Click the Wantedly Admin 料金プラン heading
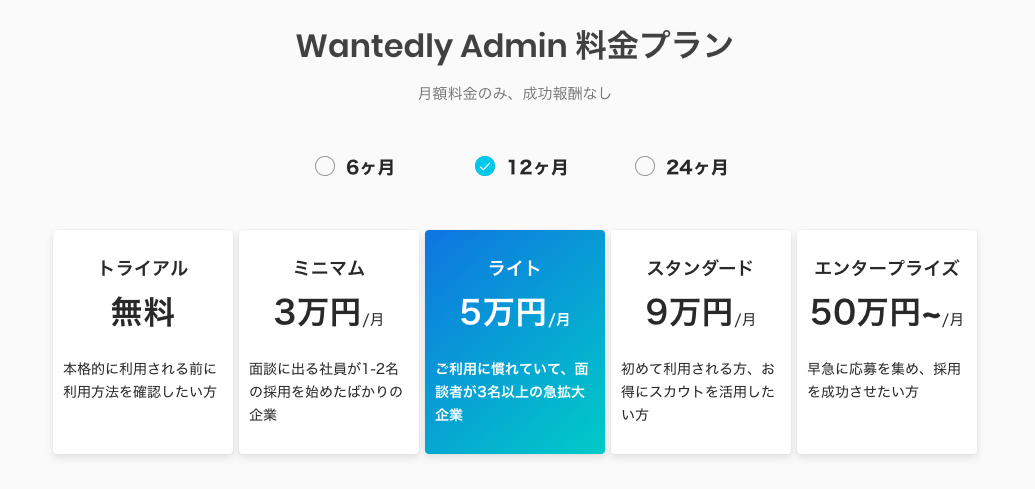 tap(515, 46)
